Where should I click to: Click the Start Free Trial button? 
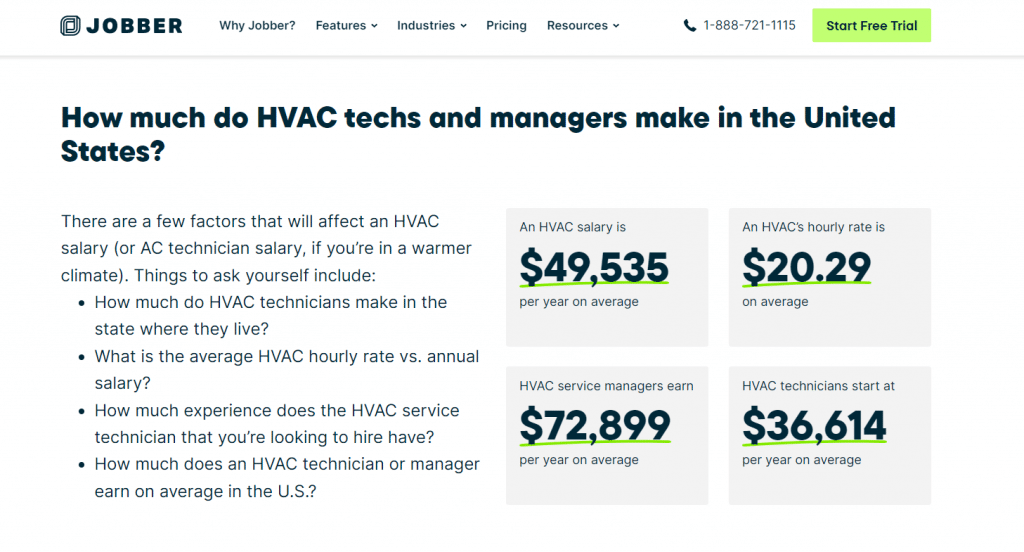[x=871, y=25]
